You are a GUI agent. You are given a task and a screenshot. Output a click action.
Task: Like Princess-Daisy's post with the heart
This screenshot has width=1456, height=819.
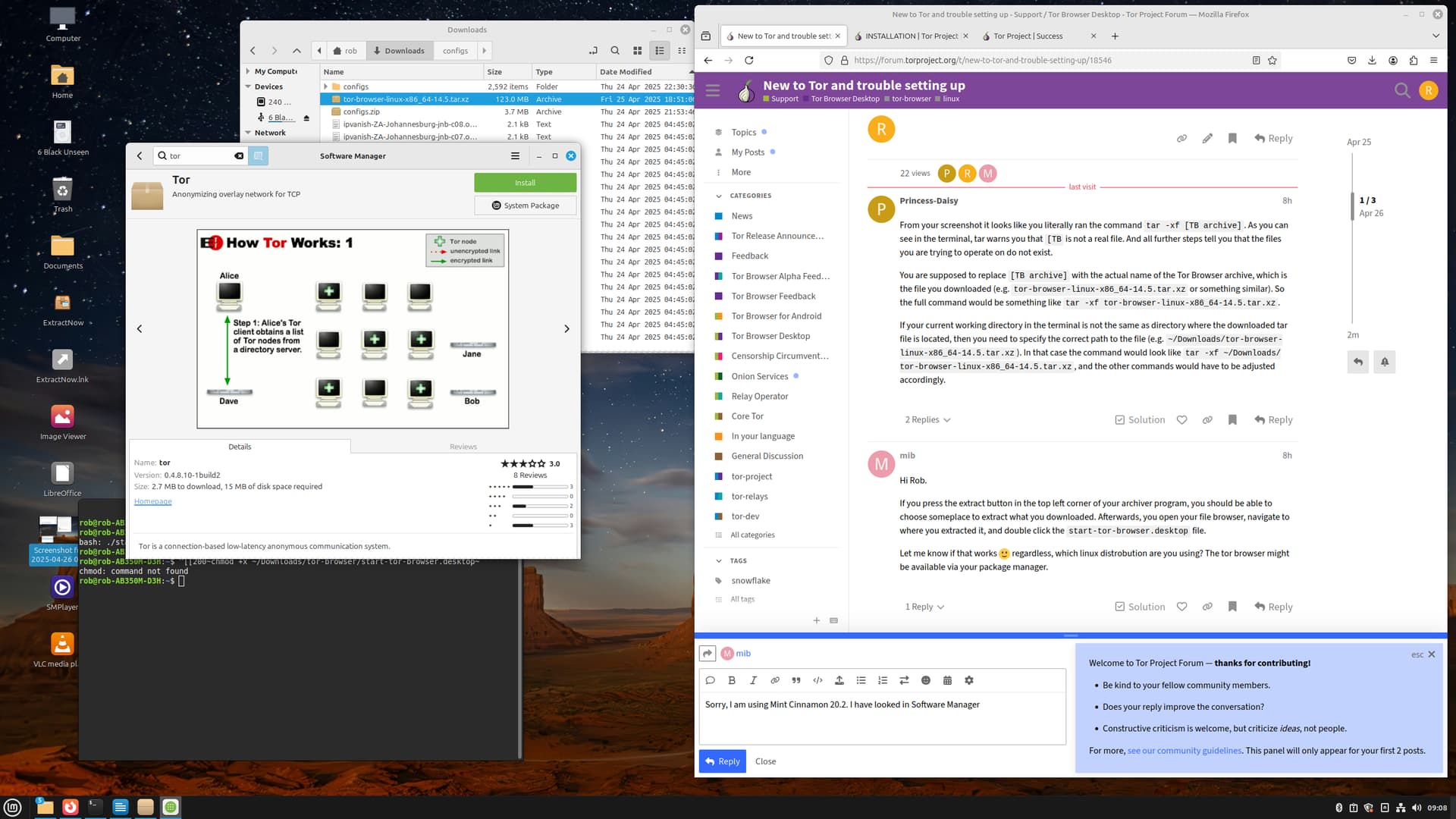(x=1181, y=419)
